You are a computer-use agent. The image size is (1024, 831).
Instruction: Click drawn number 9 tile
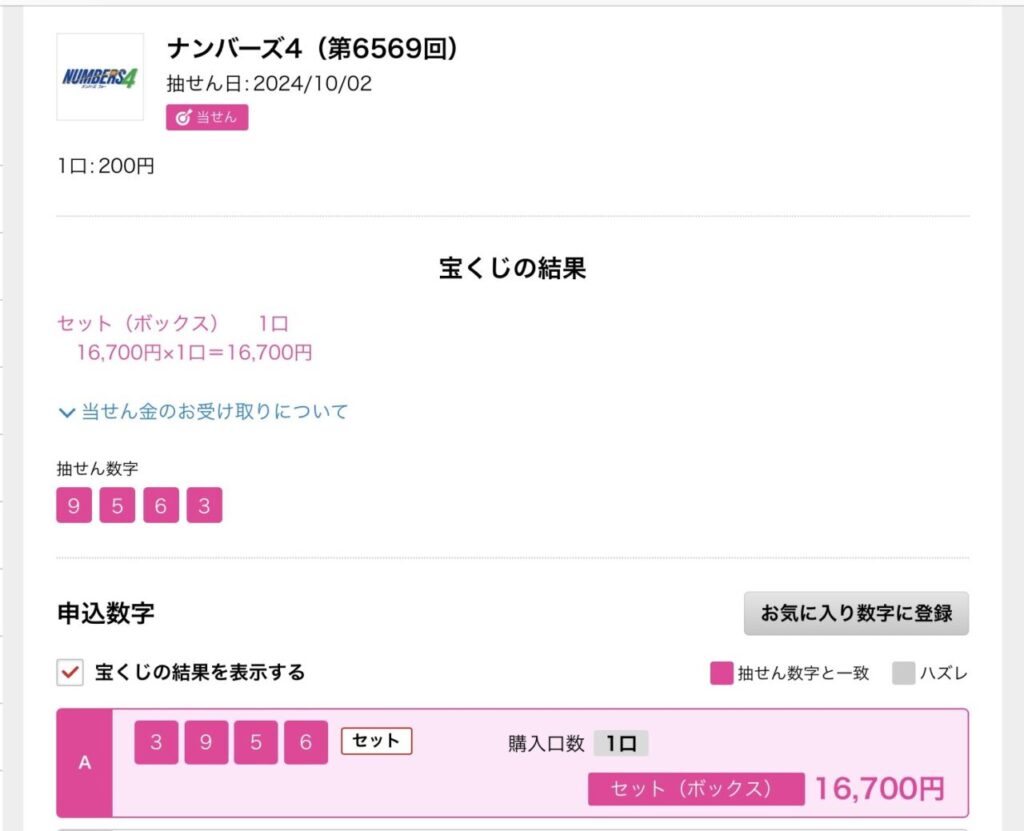74,505
